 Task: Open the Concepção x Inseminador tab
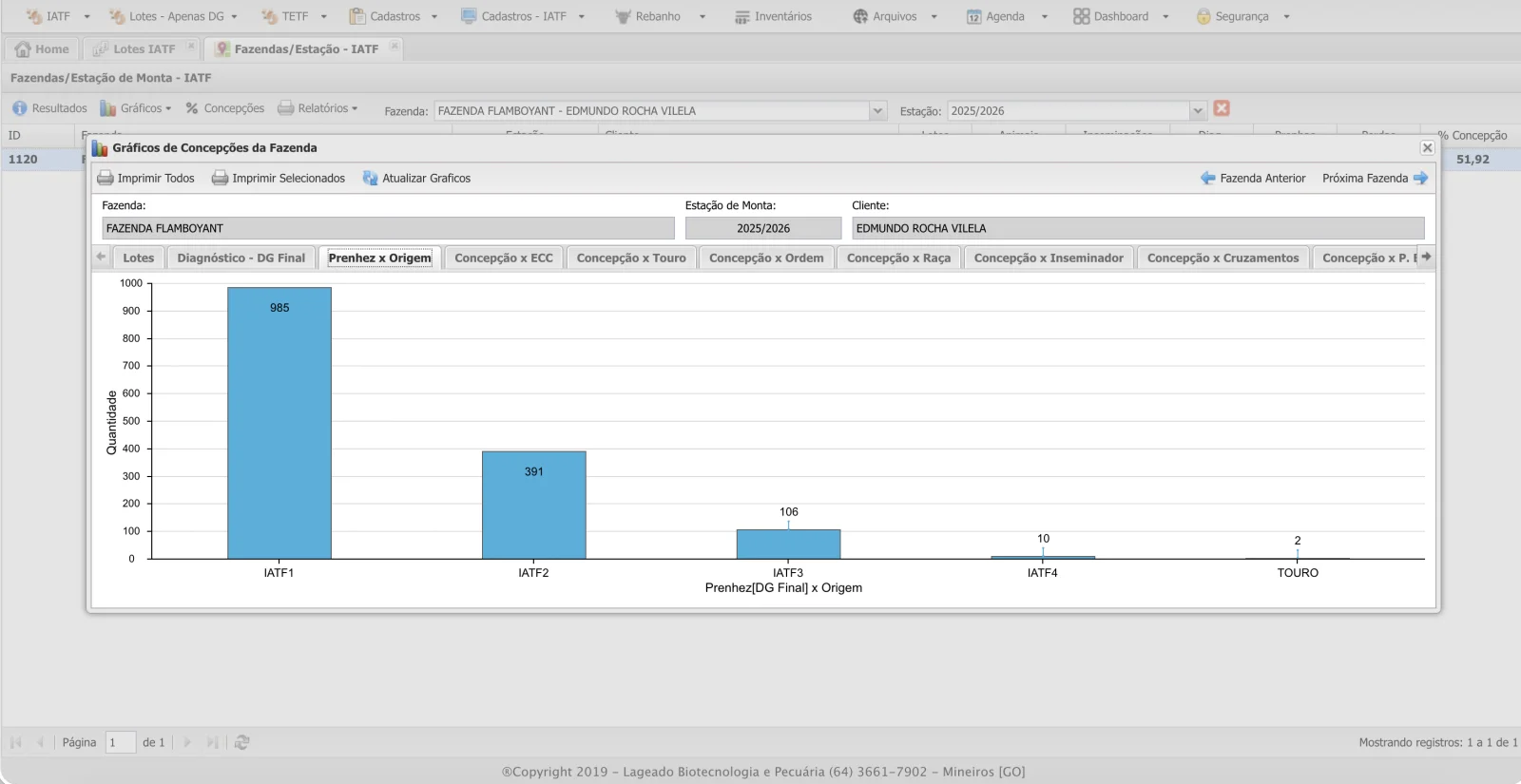1049,258
